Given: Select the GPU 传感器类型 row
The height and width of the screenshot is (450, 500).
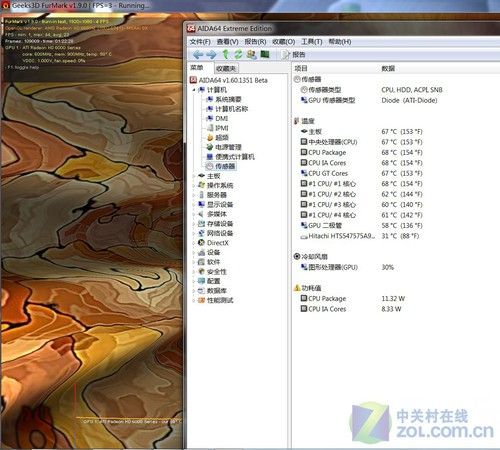Looking at the screenshot, I should point(369,100).
